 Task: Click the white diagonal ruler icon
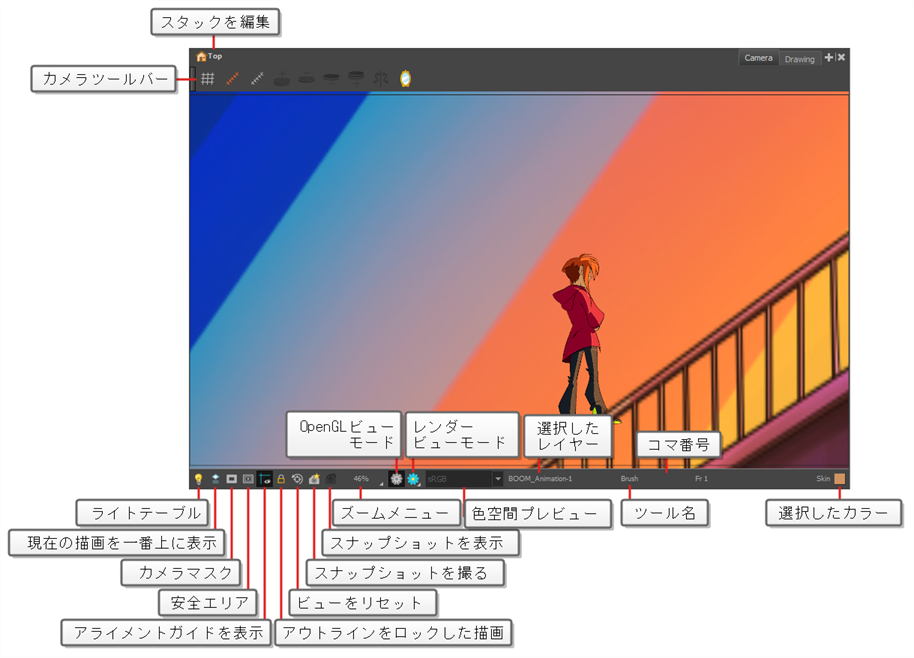(x=257, y=79)
